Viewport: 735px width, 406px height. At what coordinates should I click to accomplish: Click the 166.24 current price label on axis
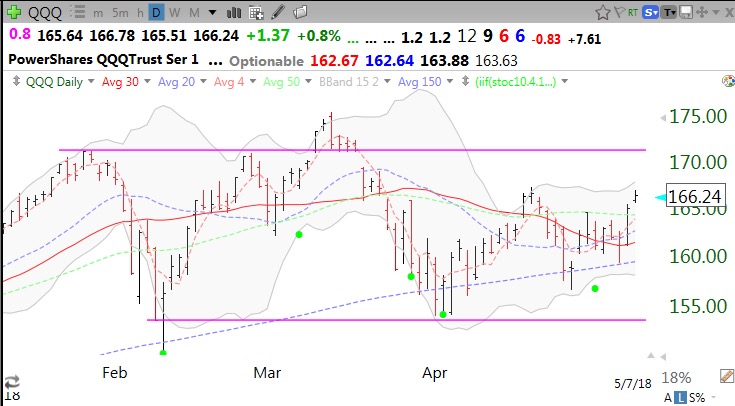click(x=694, y=196)
